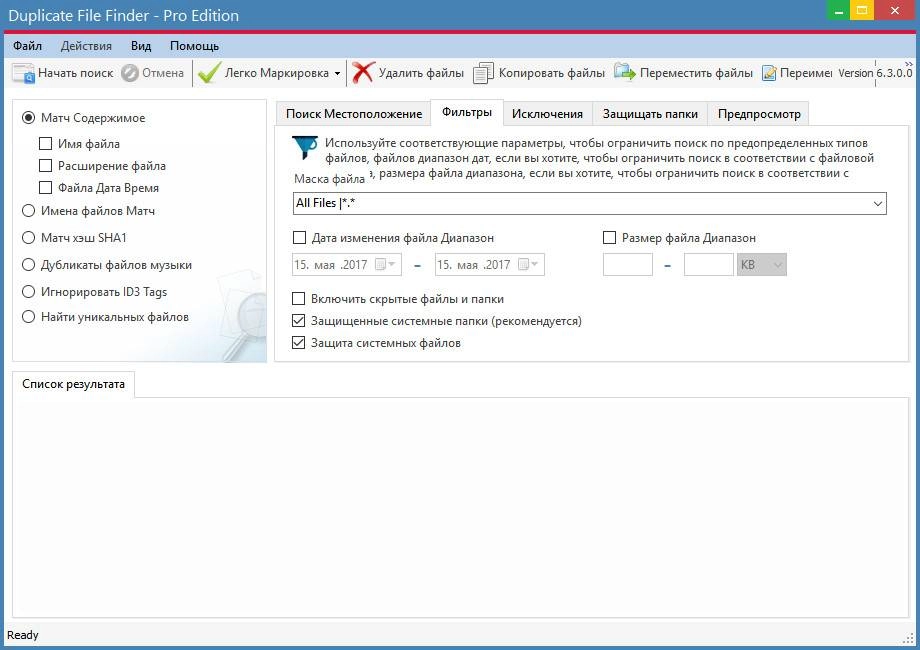Open the Действия menu

86,46
